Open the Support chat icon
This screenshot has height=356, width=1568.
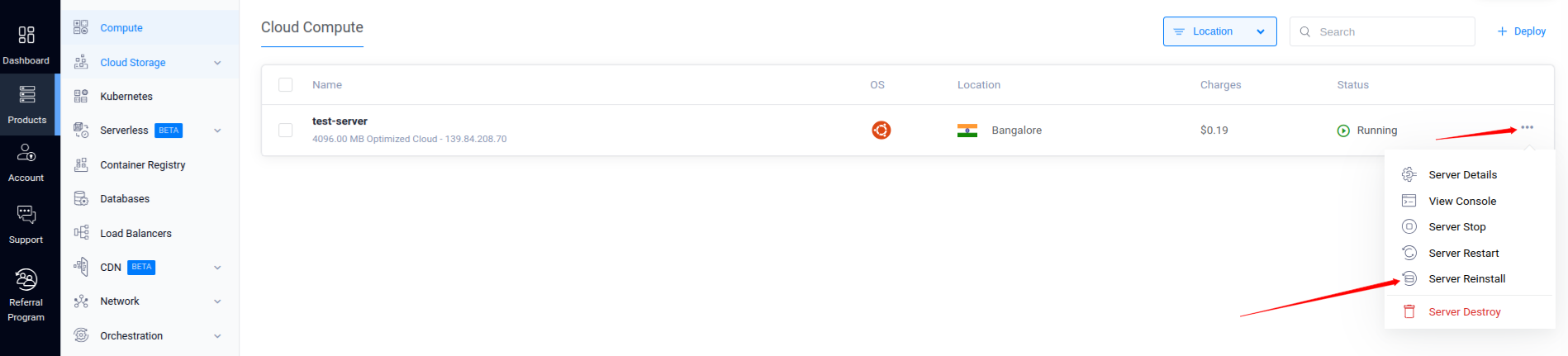point(26,215)
